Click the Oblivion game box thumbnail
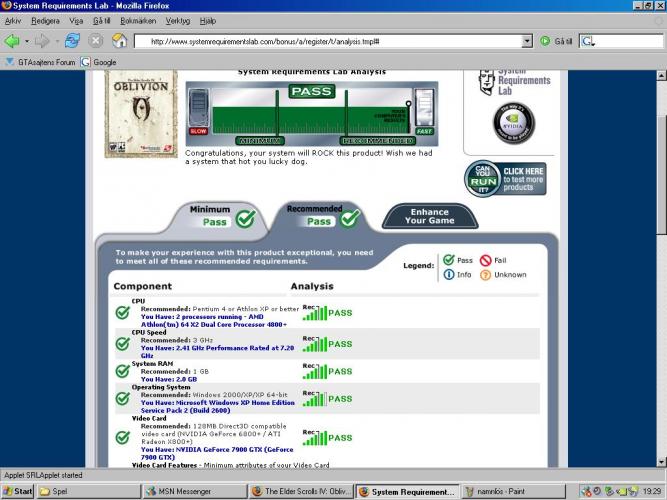The height and width of the screenshot is (500, 667). click(x=140, y=112)
